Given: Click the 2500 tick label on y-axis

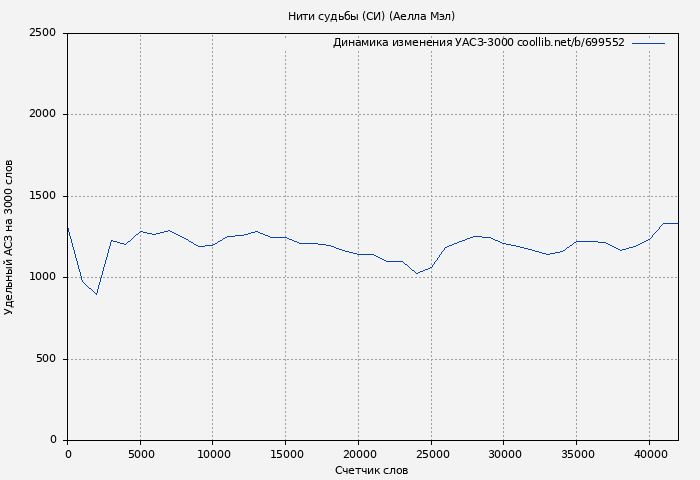Looking at the screenshot, I should (42, 33).
